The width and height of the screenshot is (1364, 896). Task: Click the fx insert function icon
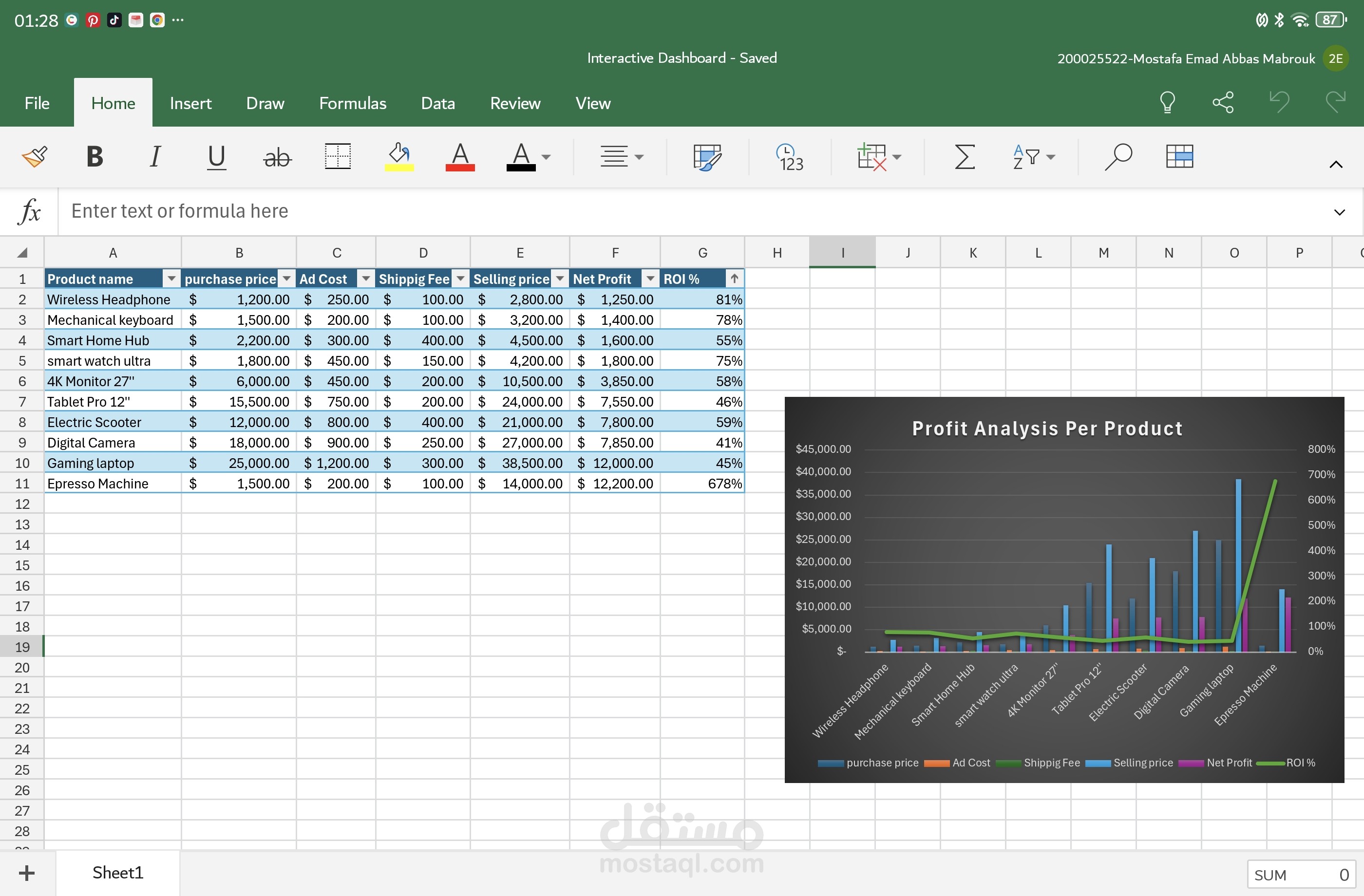click(x=29, y=211)
